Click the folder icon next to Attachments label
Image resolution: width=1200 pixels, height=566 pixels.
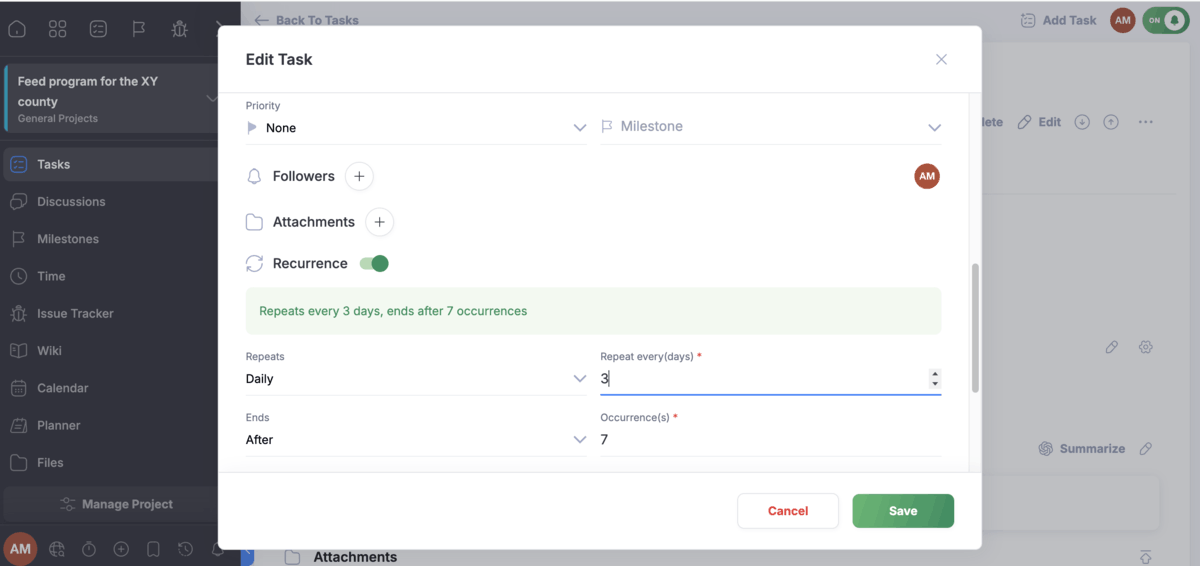click(254, 222)
